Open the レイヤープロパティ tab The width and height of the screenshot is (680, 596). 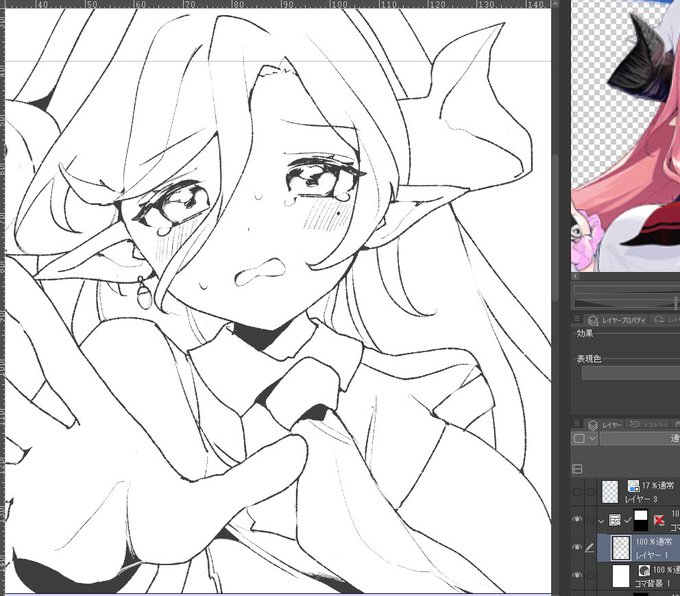(617, 320)
